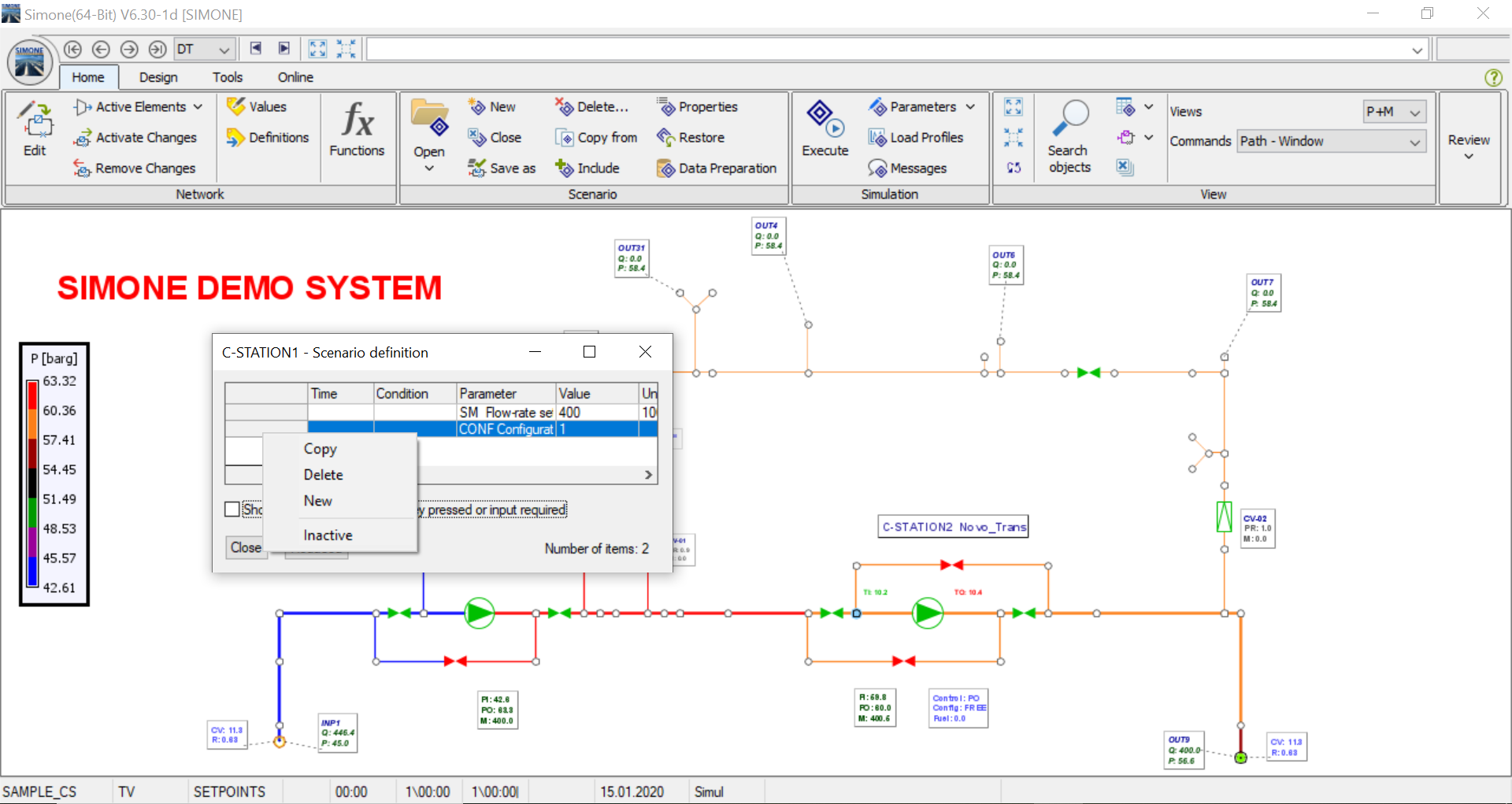This screenshot has width=1512, height=804.
Task: Open the DT combo box
Action: click(x=204, y=50)
